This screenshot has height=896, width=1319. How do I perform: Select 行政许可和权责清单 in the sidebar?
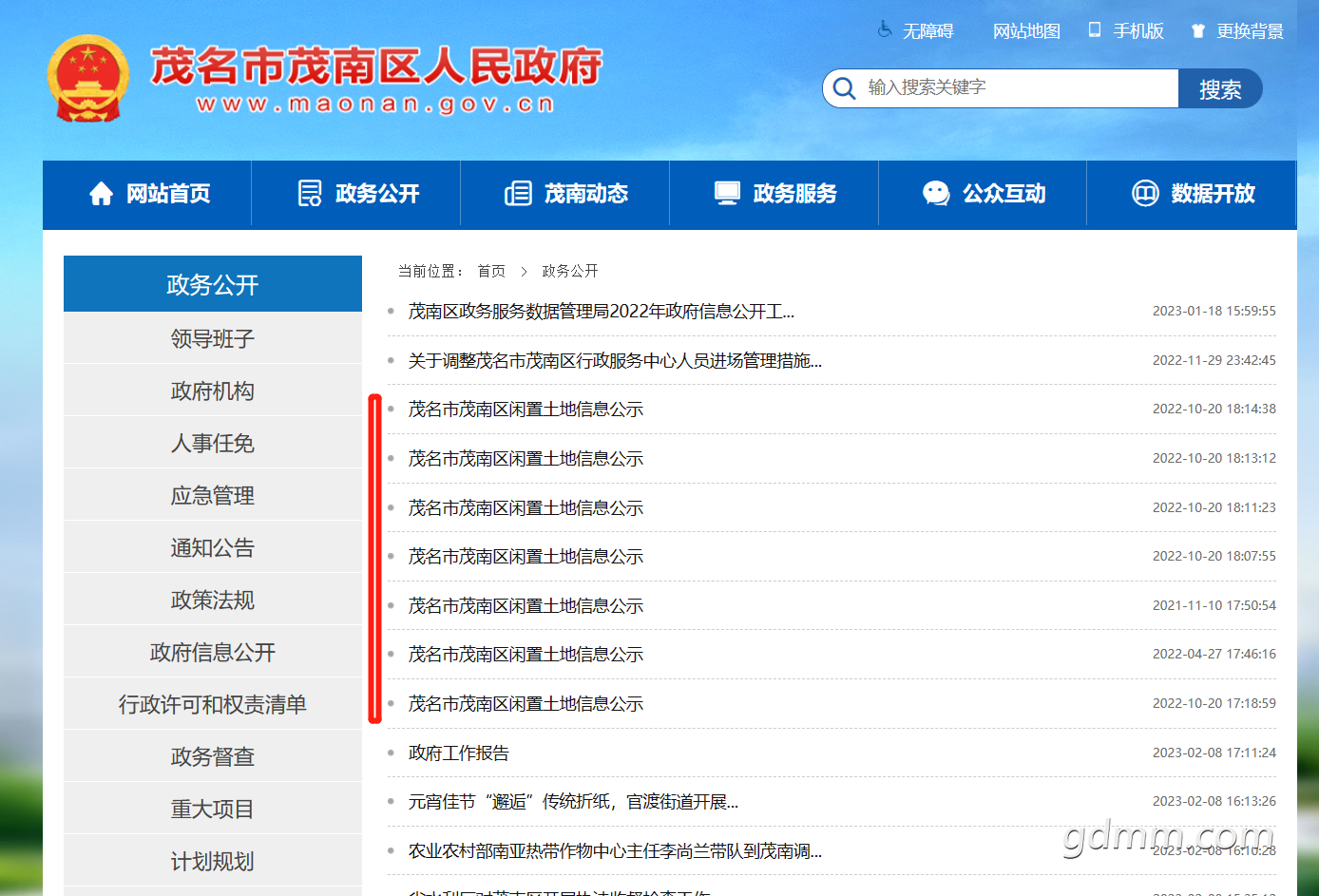pyautogui.click(x=213, y=704)
